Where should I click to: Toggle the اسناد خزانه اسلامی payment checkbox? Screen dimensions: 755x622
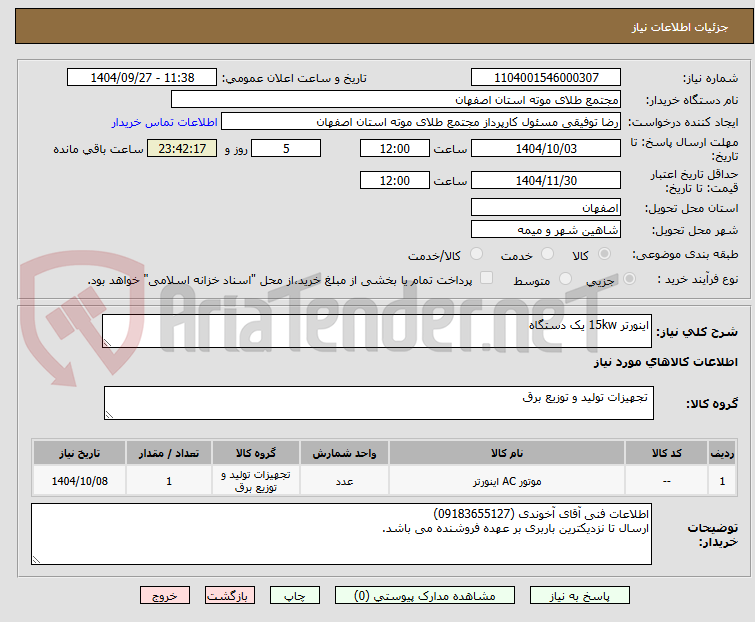[x=487, y=278]
